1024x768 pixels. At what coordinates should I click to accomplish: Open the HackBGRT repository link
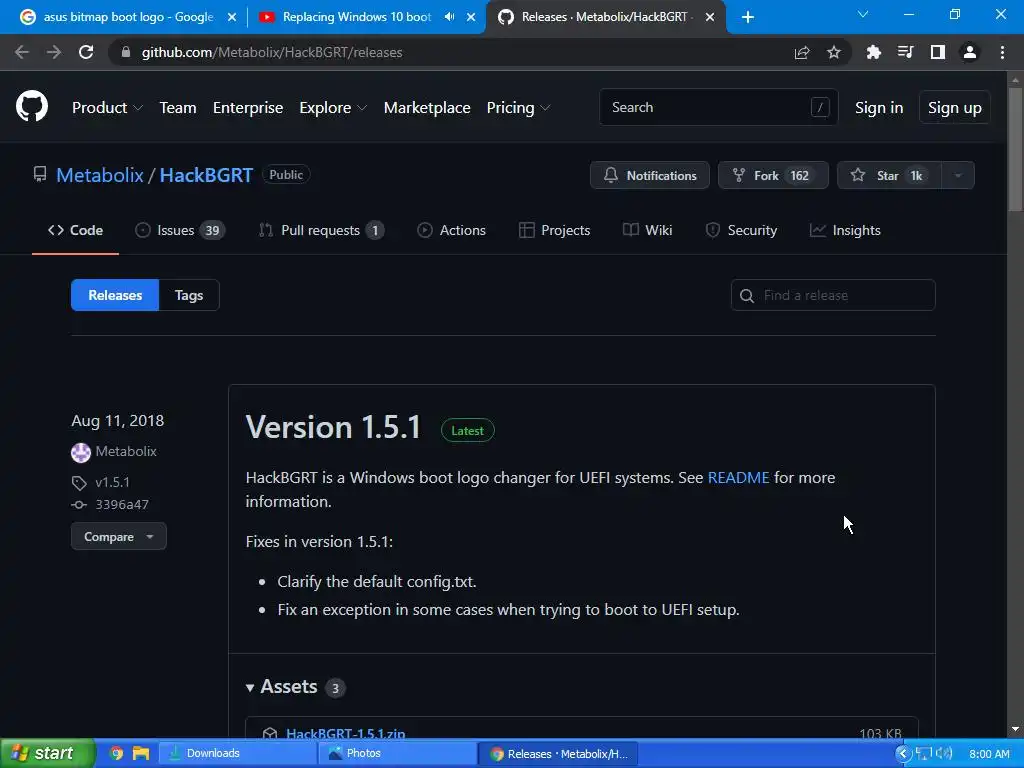click(206, 175)
